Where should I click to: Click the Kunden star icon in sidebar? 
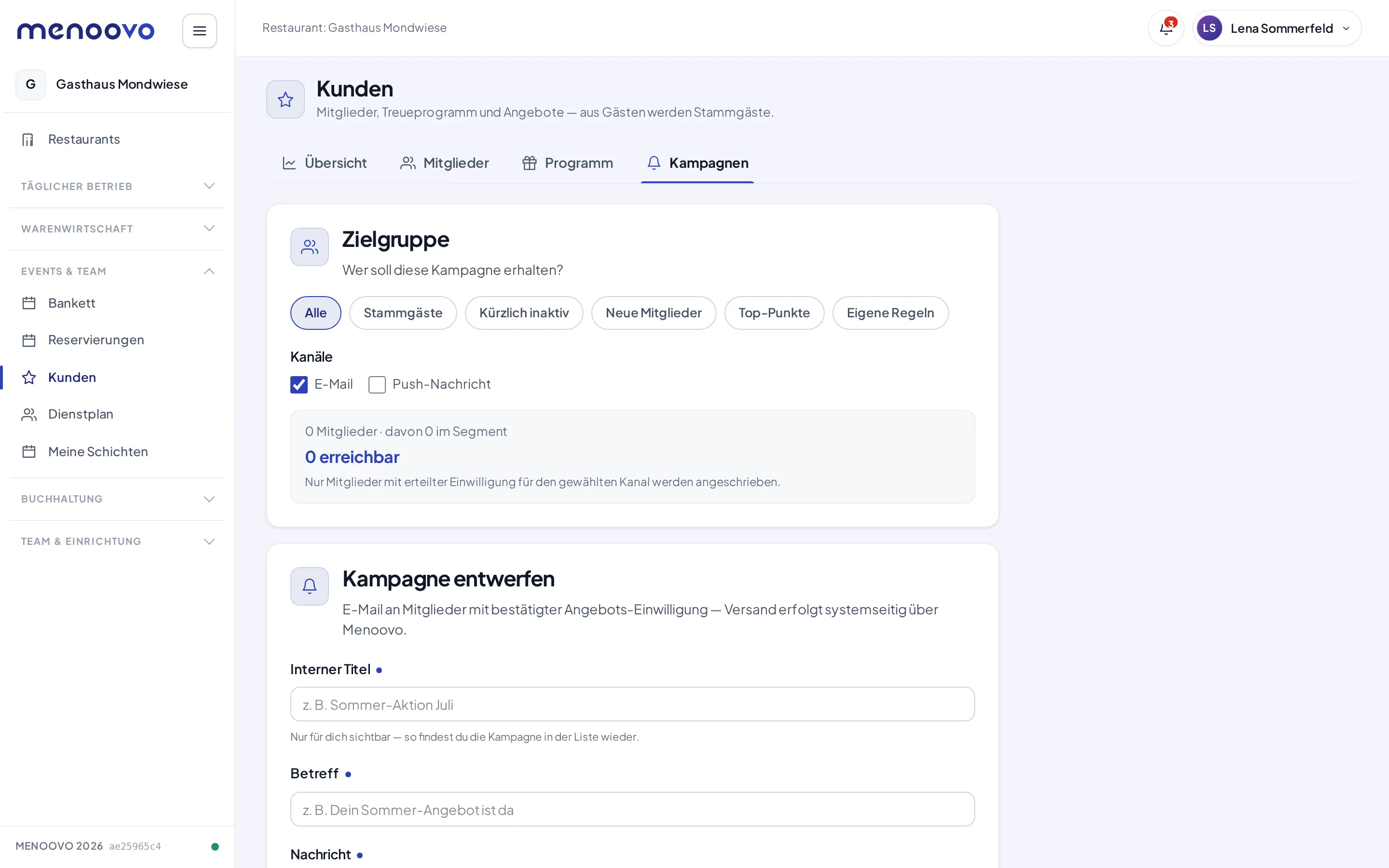tap(29, 377)
